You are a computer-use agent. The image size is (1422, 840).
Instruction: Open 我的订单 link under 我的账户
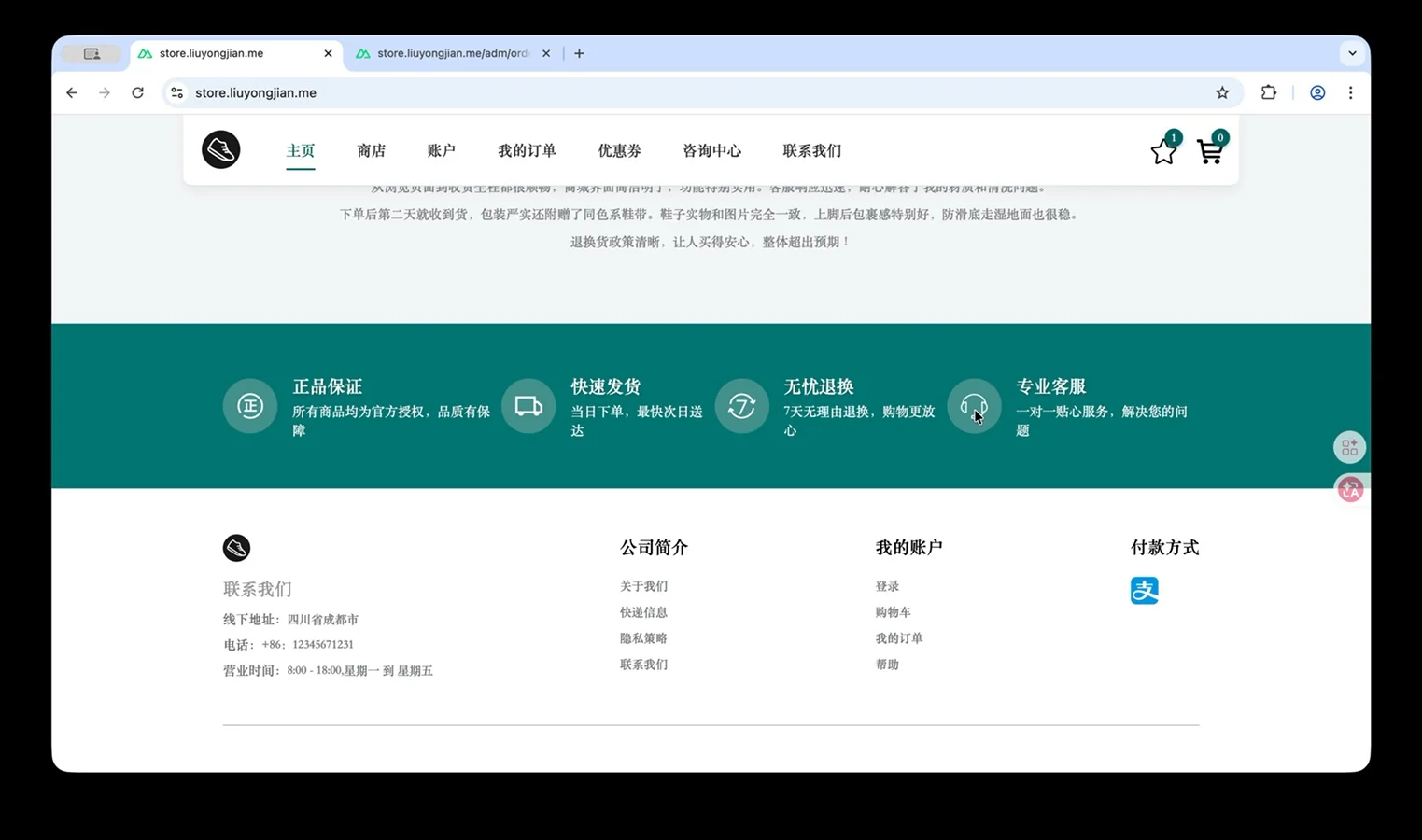[898, 638]
